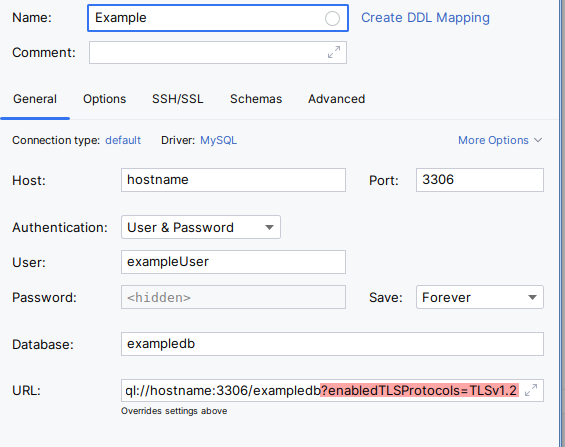Switch to the Options tab
Image resolution: width=565 pixels, height=447 pixels.
click(x=104, y=99)
